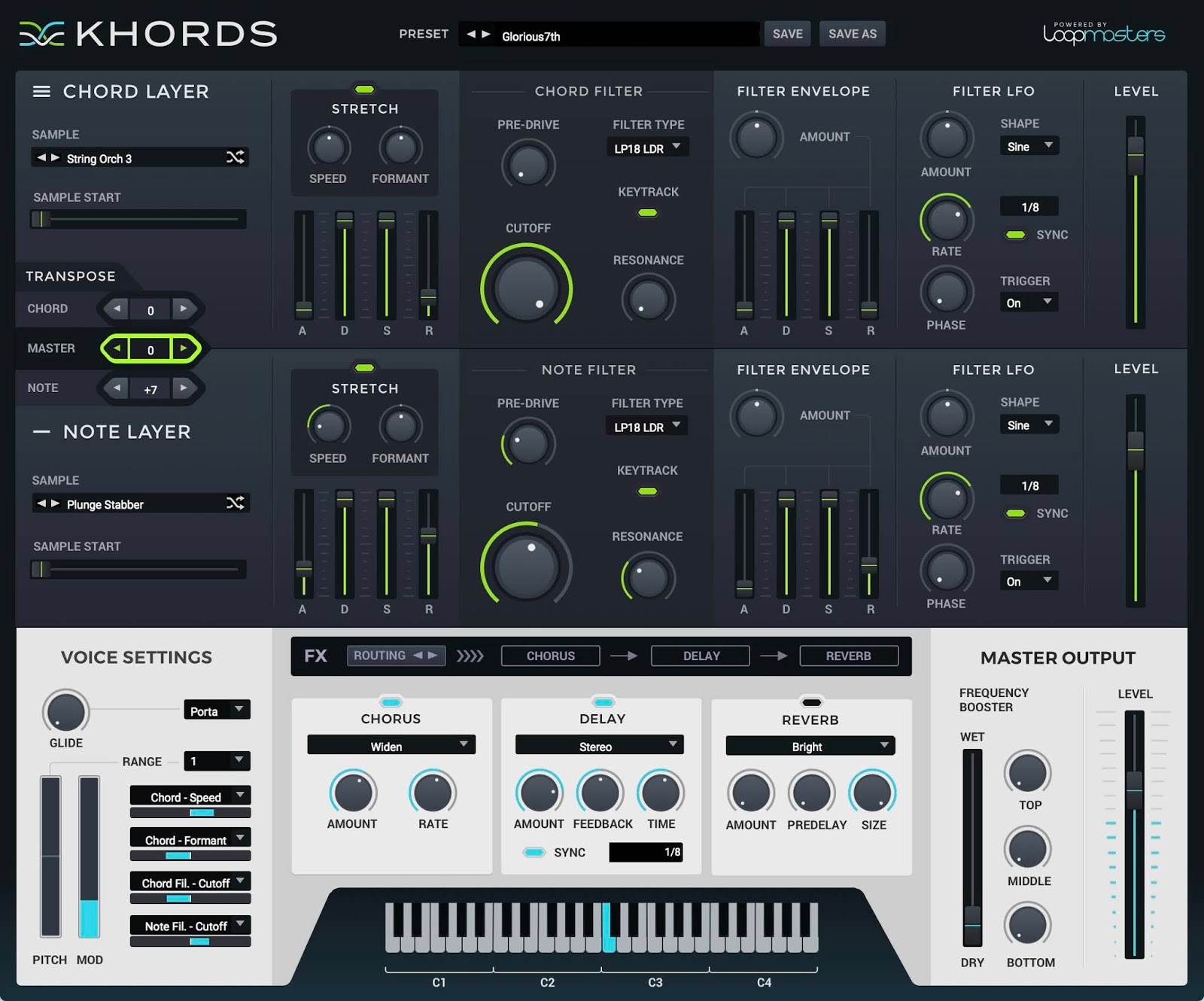
Task: Open the Chord - Speed mod dropdown
Action: (190, 796)
